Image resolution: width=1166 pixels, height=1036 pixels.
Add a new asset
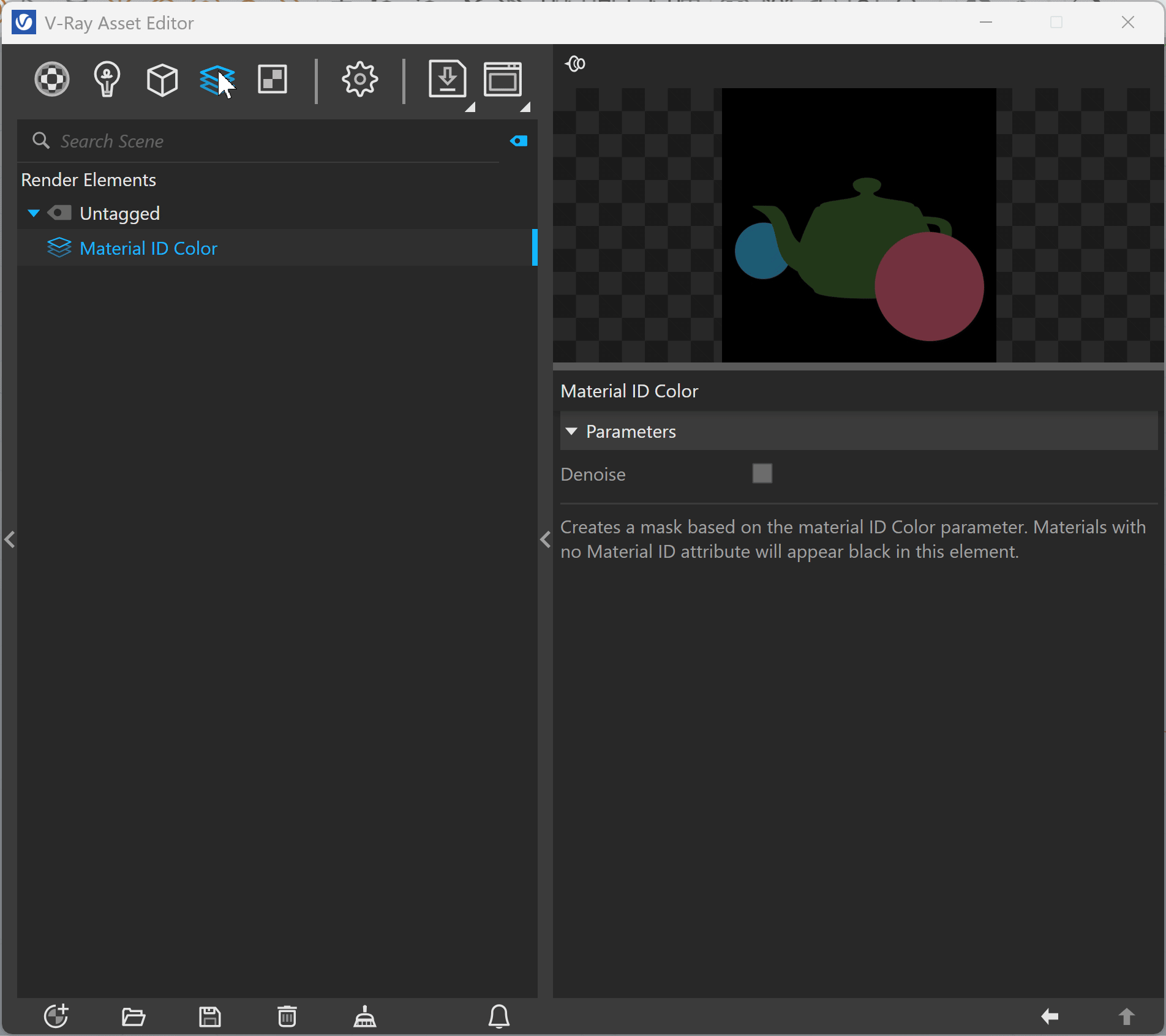(x=56, y=1016)
